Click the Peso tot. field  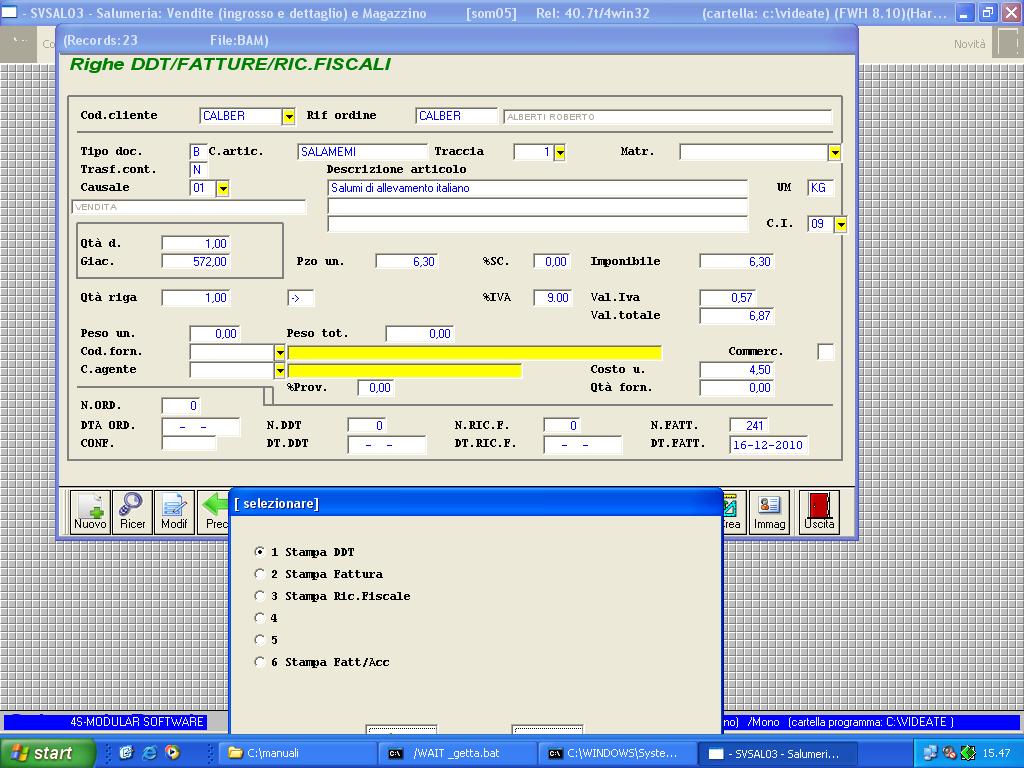(419, 334)
